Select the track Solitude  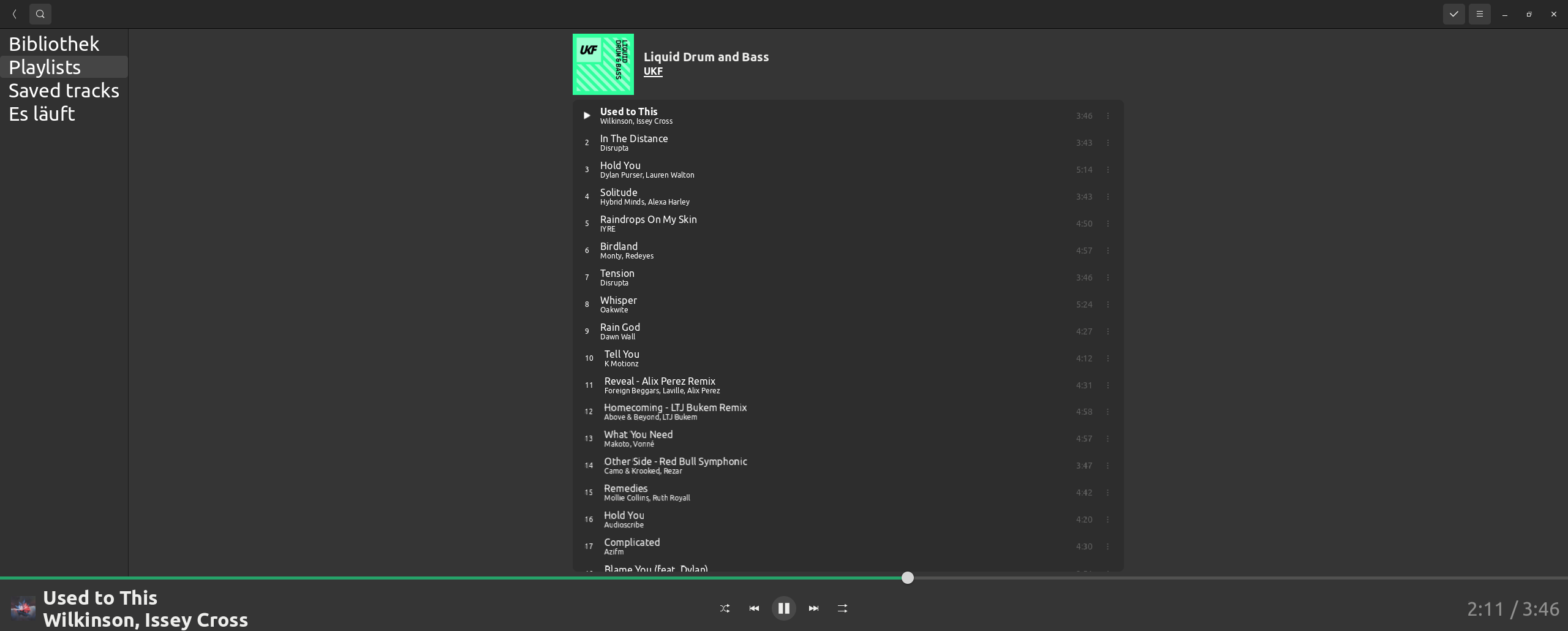pyautogui.click(x=848, y=197)
